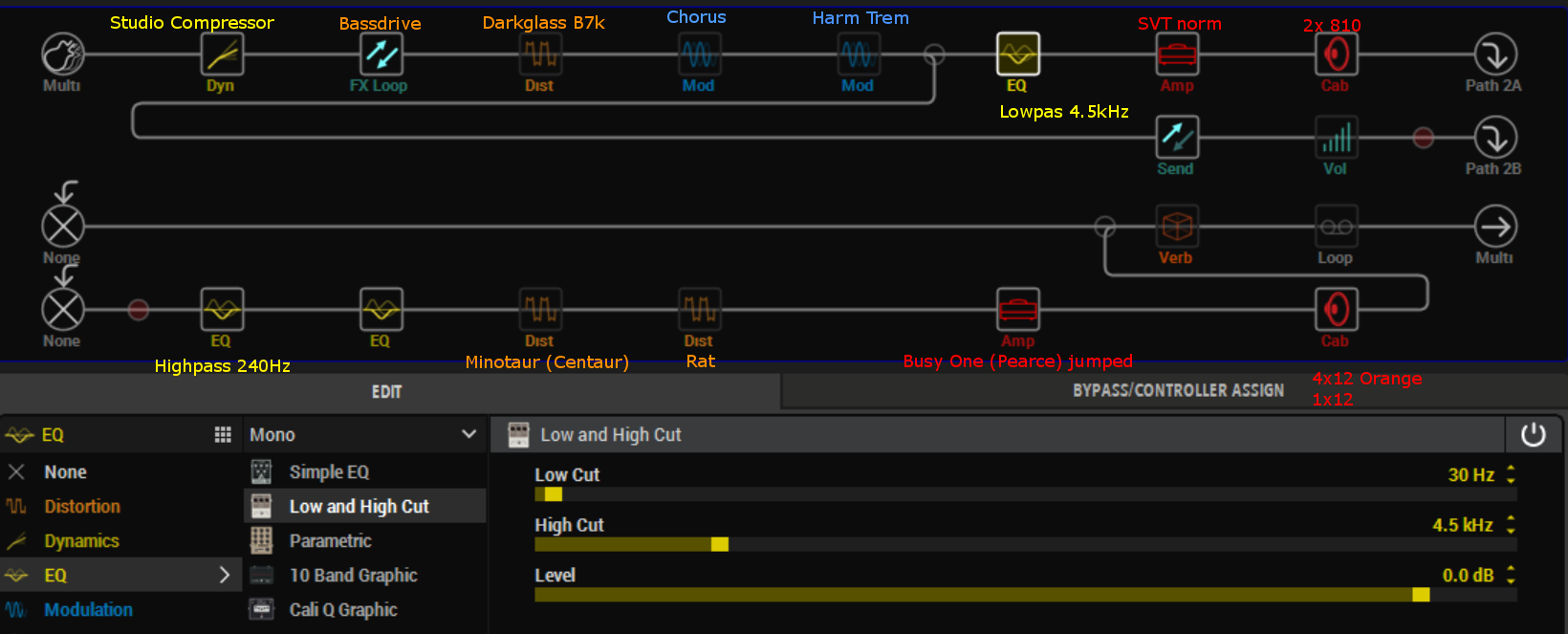Click the High Cut value stepper arrows
This screenshot has height=634, width=1568.
[x=1511, y=525]
